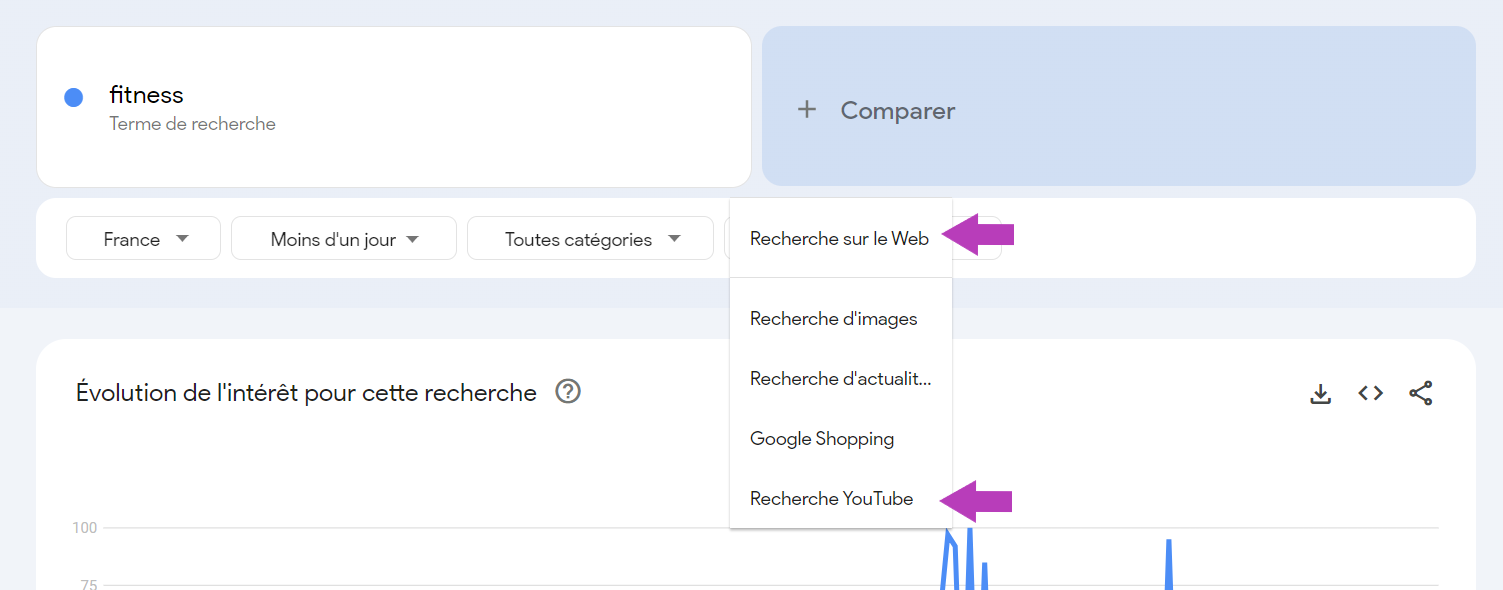1503x590 pixels.
Task: Select 'Recherche sur le Web' from the menu
Action: (838, 238)
